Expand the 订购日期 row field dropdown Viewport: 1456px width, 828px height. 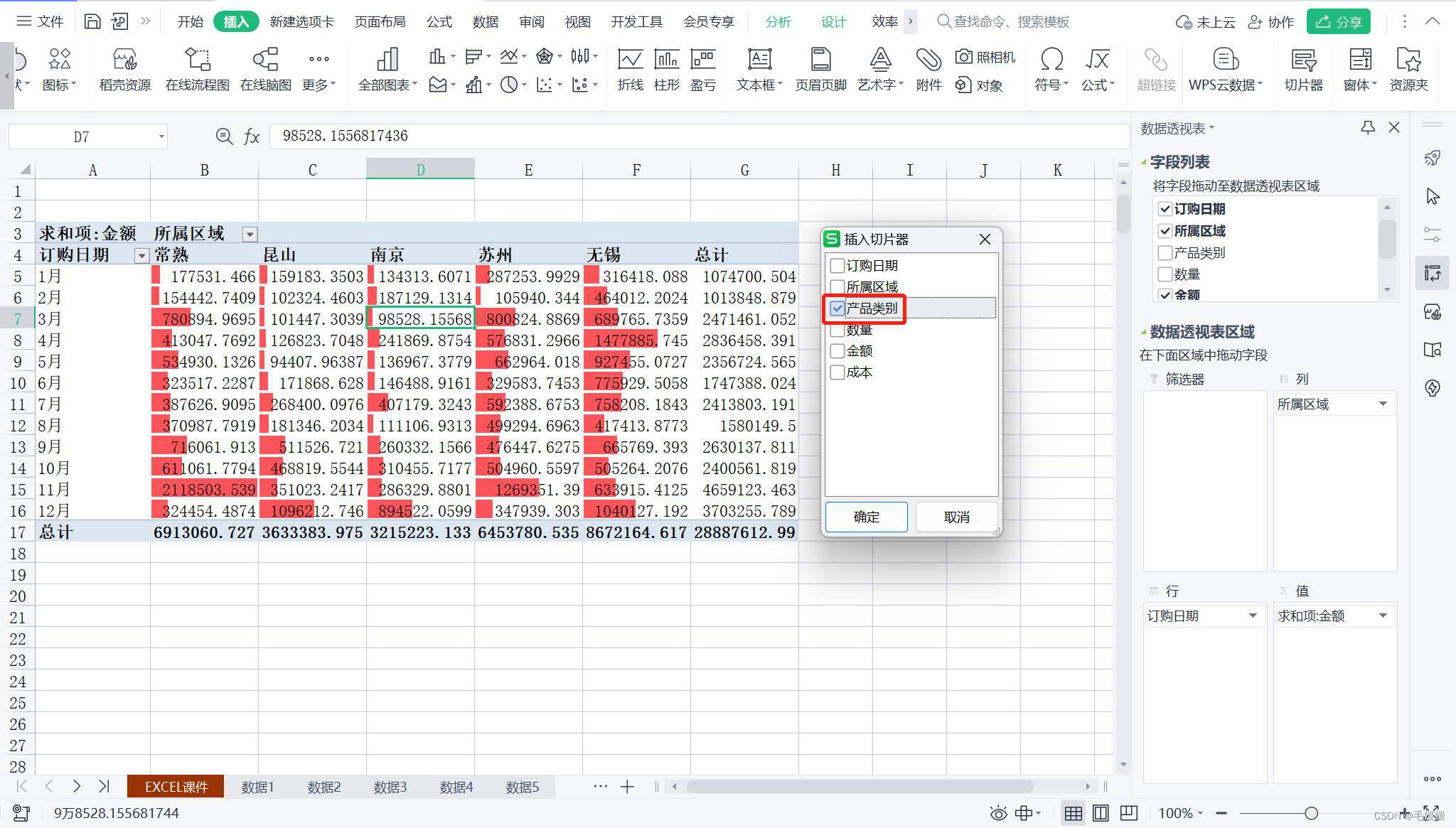(1253, 615)
